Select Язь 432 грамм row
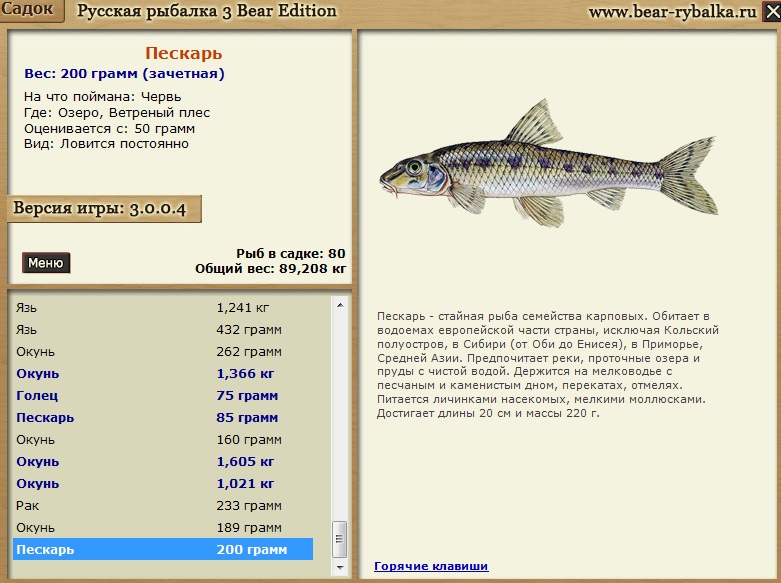The height and width of the screenshot is (583, 781). pos(163,330)
